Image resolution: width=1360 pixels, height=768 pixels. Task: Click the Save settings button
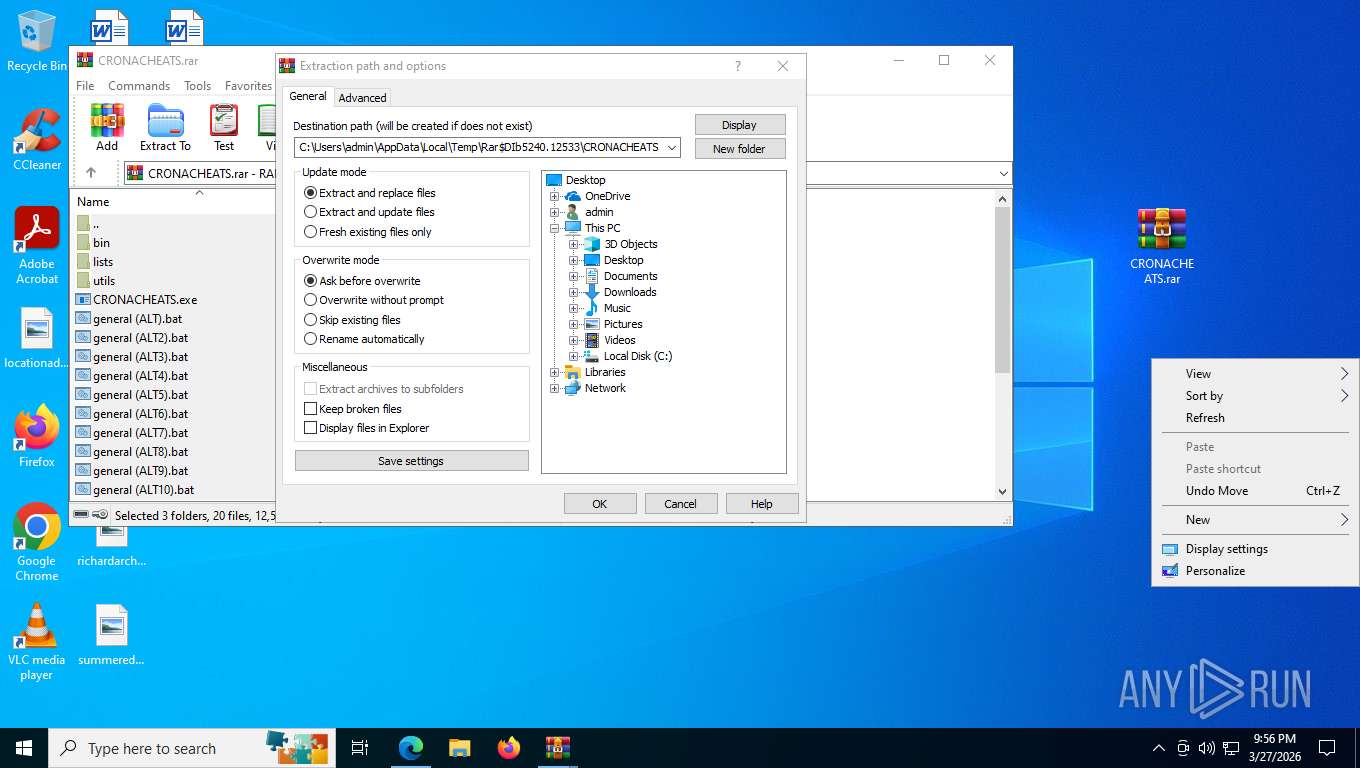pyautogui.click(x=411, y=461)
